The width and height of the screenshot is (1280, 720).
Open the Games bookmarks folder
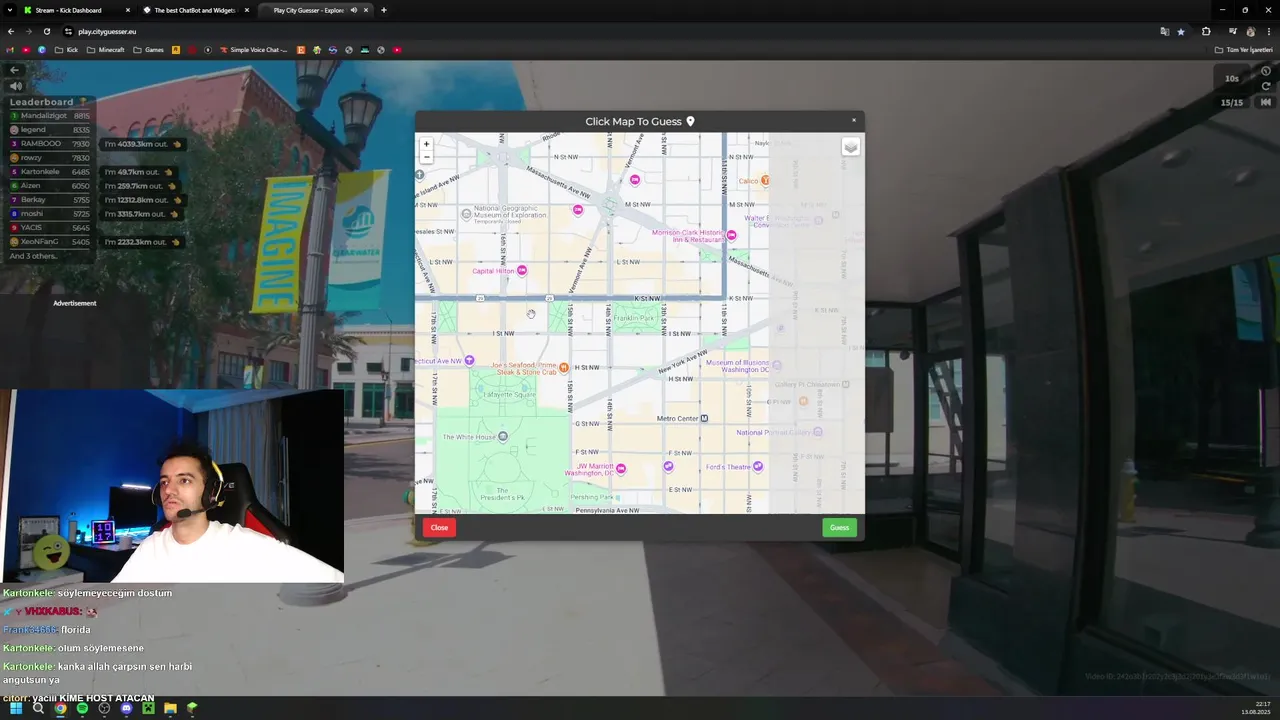coord(149,49)
